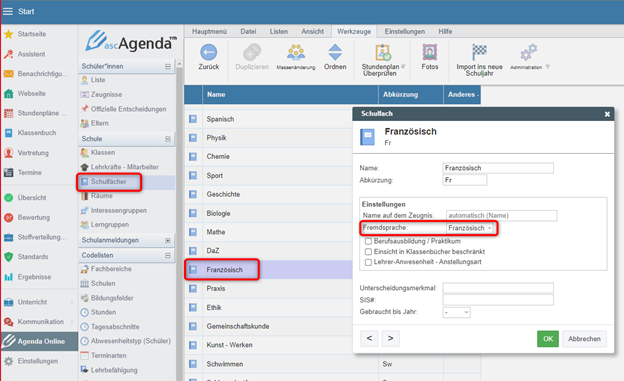Open Agenda Online in the sidebar

[x=39, y=341]
